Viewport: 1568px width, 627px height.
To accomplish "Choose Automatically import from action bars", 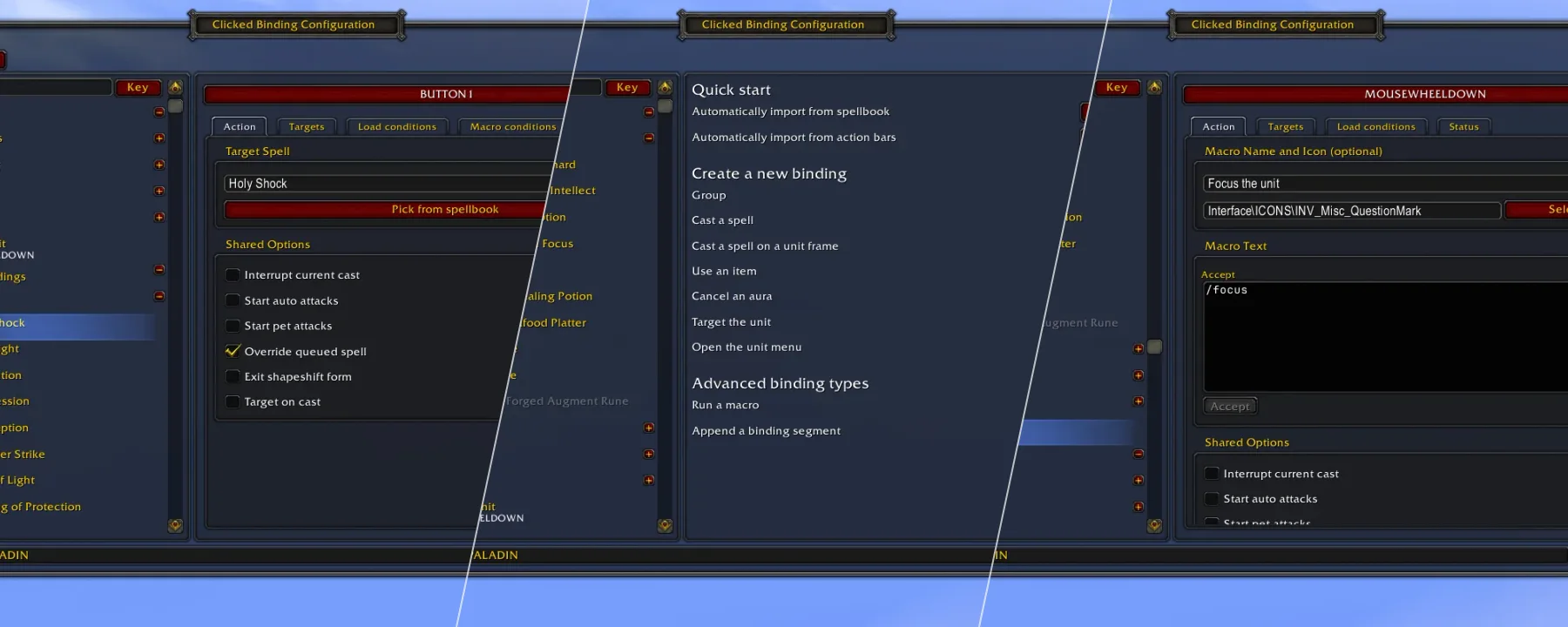I will 794,138.
